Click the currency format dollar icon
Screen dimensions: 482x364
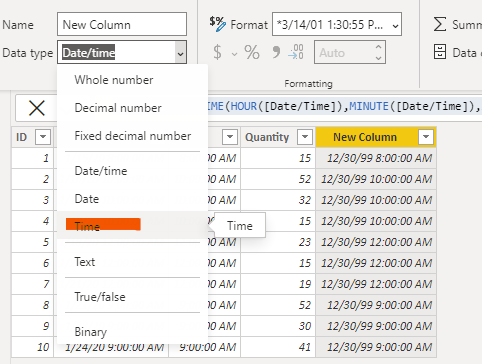[x=217, y=52]
